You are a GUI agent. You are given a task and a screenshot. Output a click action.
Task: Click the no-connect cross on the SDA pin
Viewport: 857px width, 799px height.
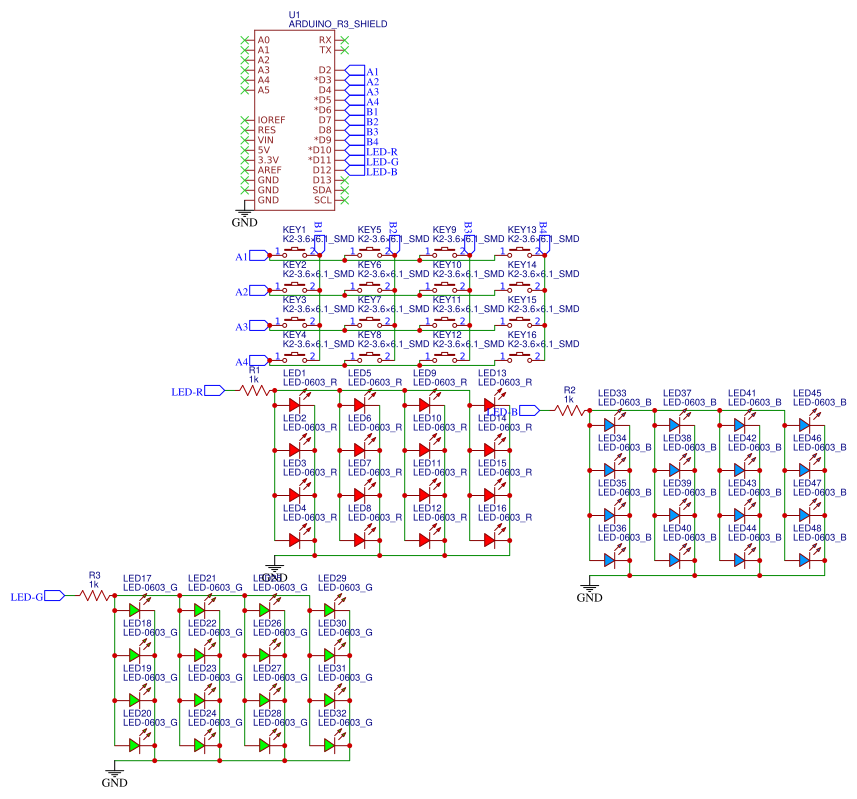pos(344,190)
